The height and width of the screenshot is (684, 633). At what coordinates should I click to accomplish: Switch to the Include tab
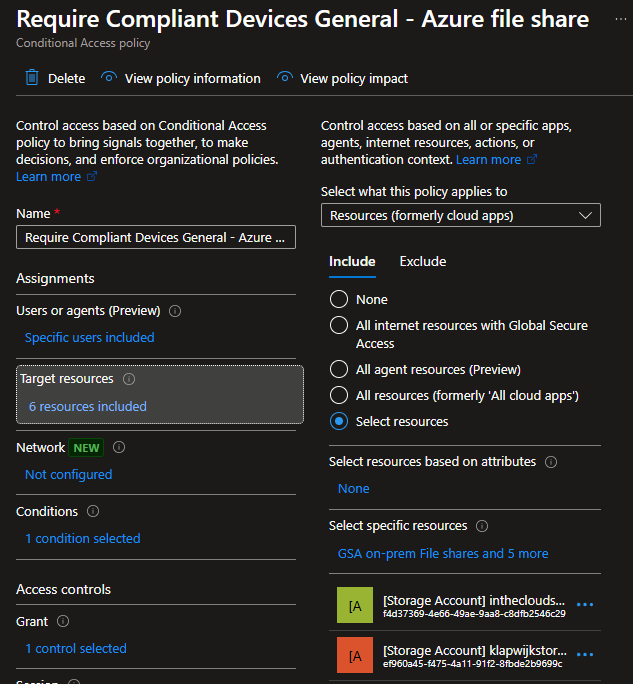coord(352,261)
